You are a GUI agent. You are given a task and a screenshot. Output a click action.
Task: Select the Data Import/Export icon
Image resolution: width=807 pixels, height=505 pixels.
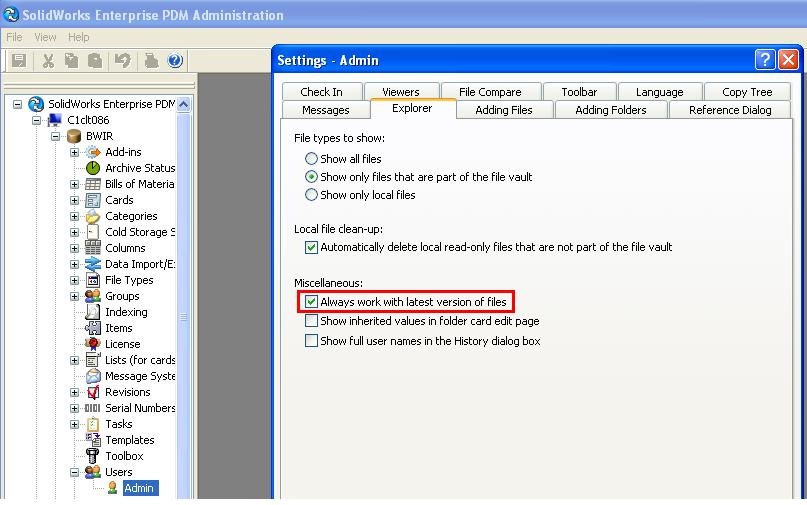(93, 264)
